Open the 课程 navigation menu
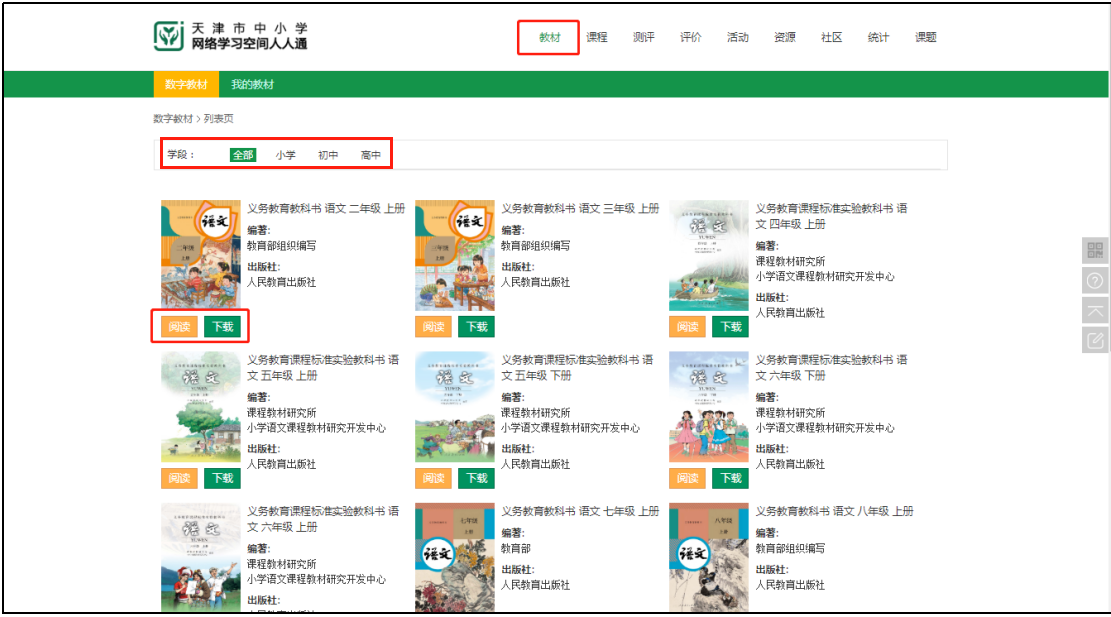This screenshot has height=617, width=1111. click(597, 38)
